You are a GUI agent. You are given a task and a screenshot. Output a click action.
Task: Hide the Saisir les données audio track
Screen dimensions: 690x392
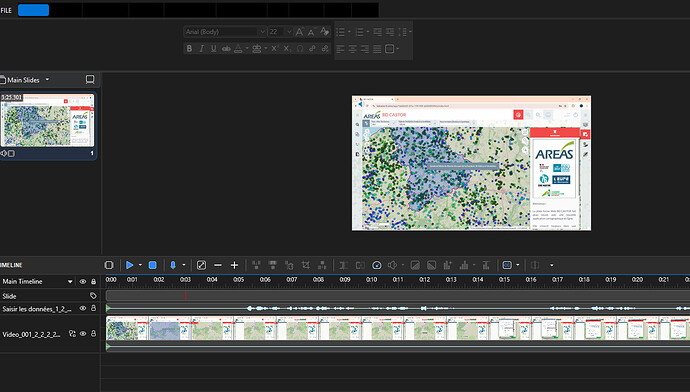tap(83, 309)
